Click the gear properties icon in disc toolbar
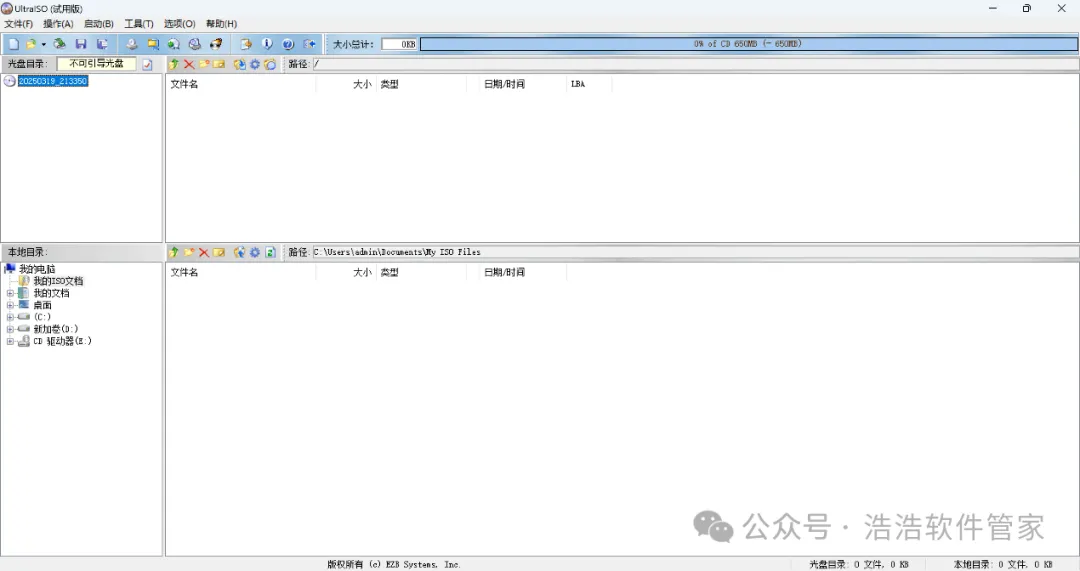 point(255,64)
